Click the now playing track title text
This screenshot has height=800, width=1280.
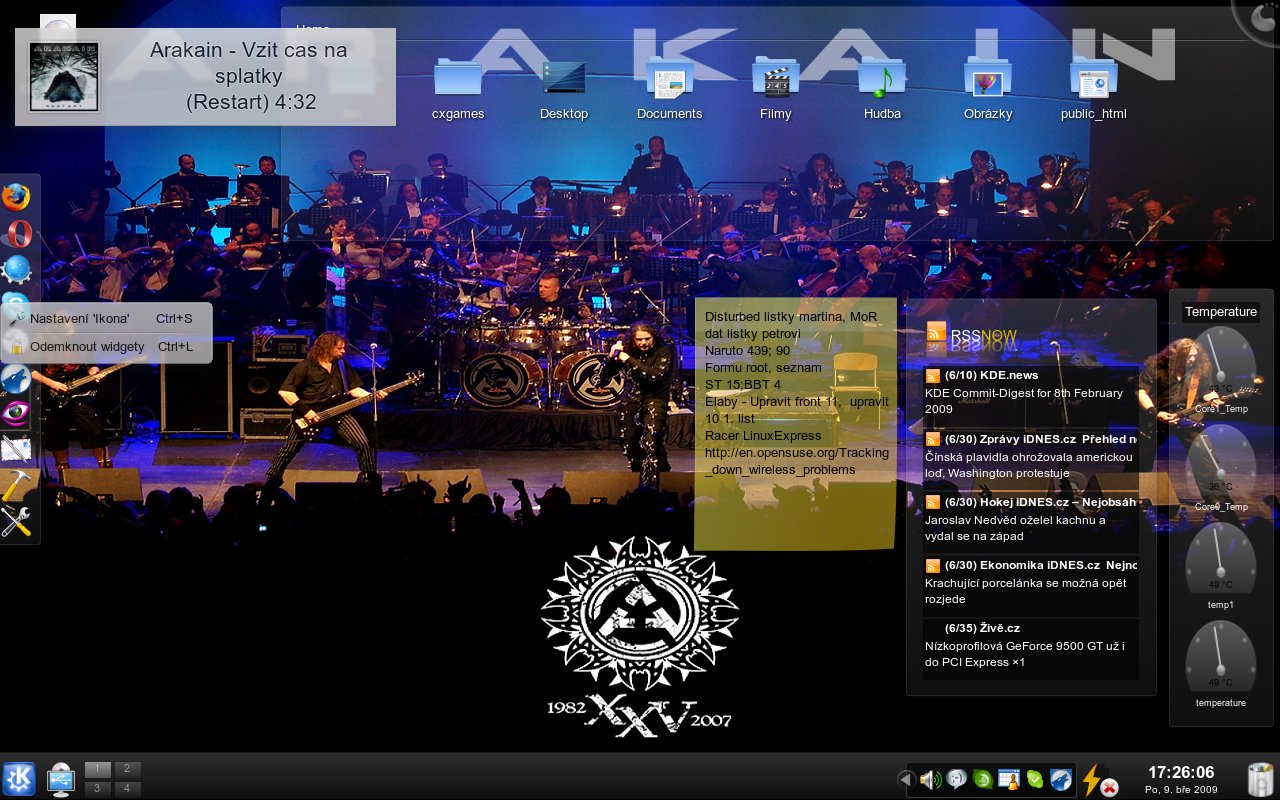249,75
